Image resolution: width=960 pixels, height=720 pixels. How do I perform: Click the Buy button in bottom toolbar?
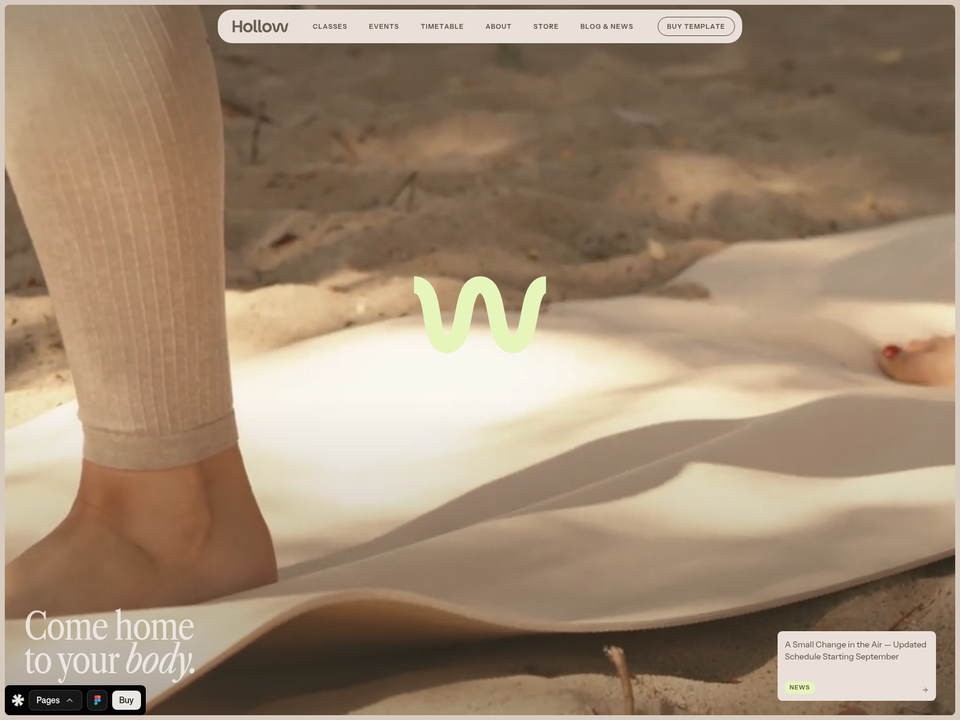pos(126,700)
